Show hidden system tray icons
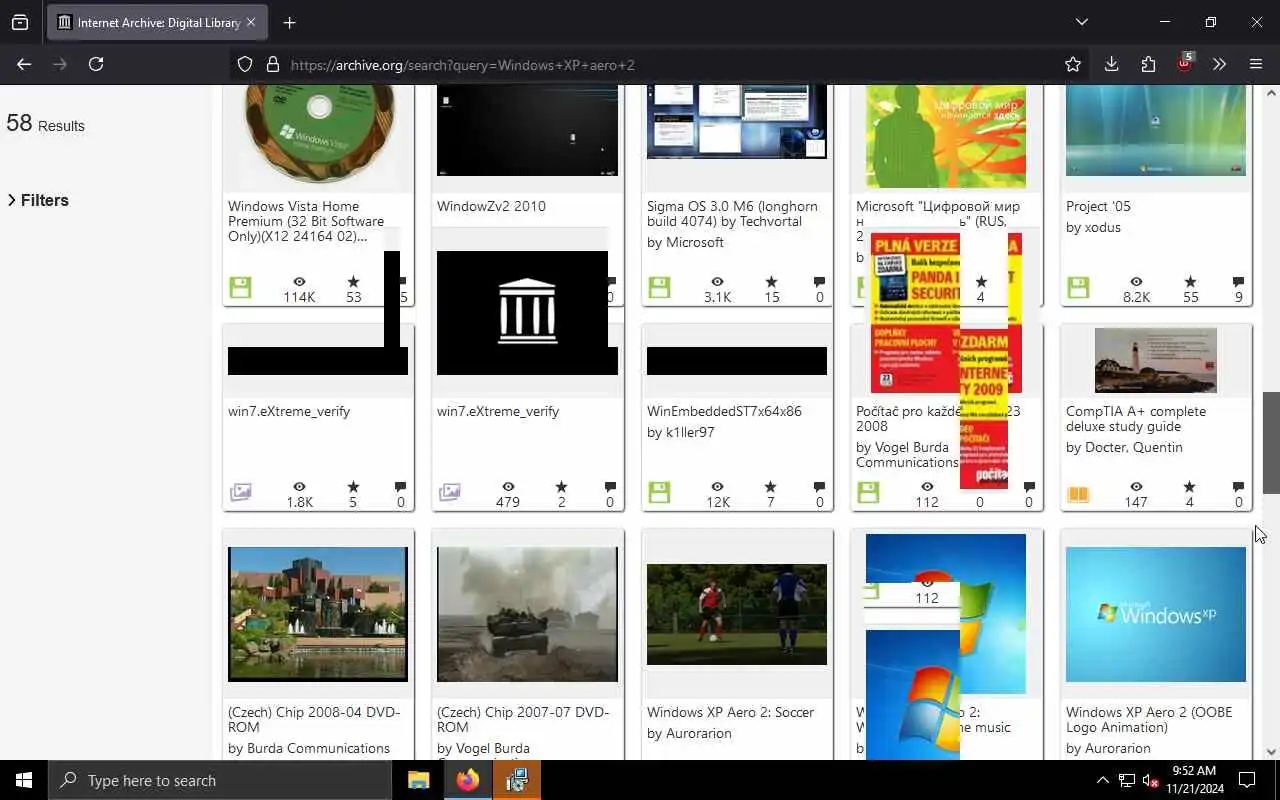 pos(1103,780)
